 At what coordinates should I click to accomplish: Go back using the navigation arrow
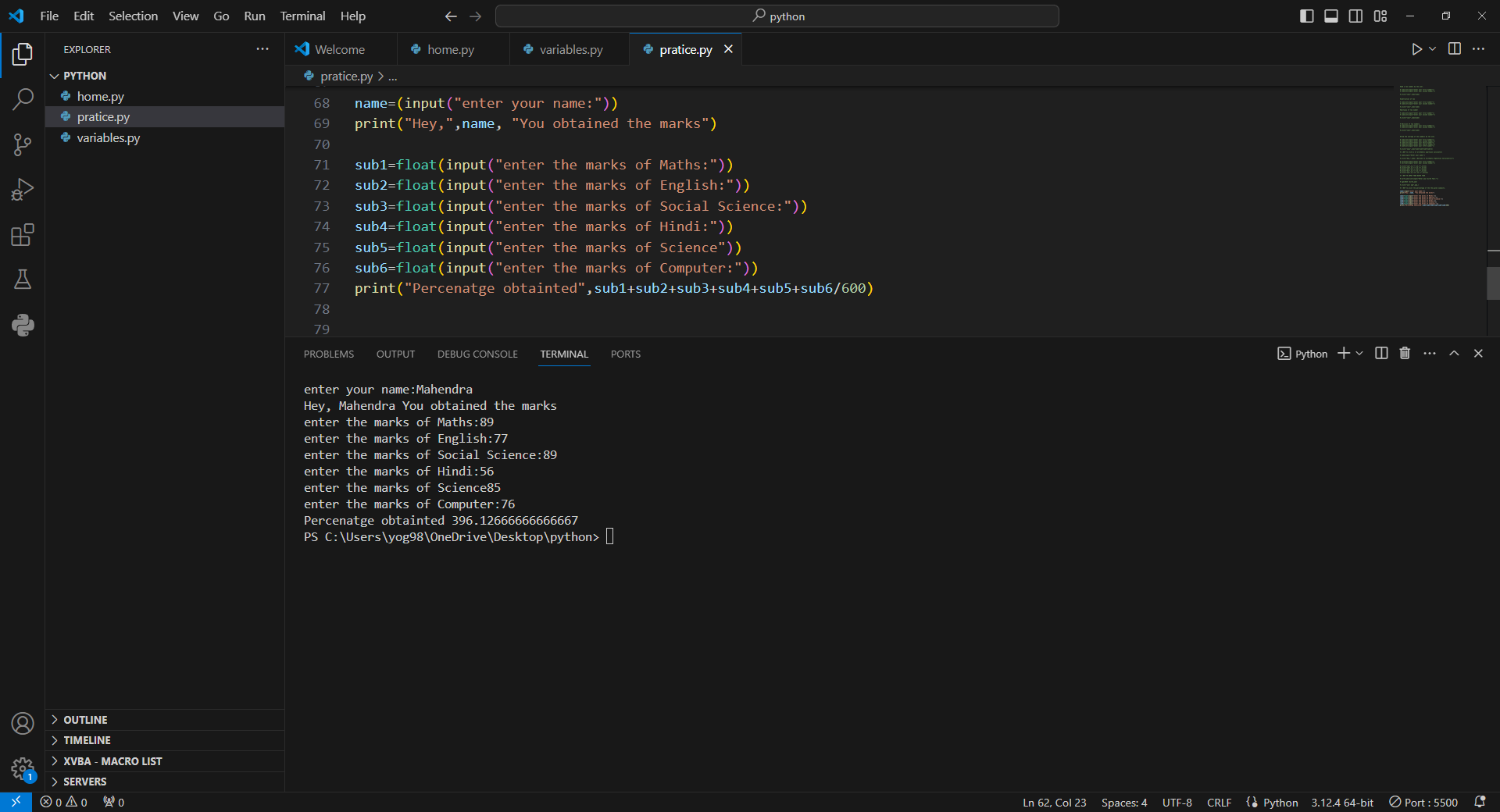451,16
